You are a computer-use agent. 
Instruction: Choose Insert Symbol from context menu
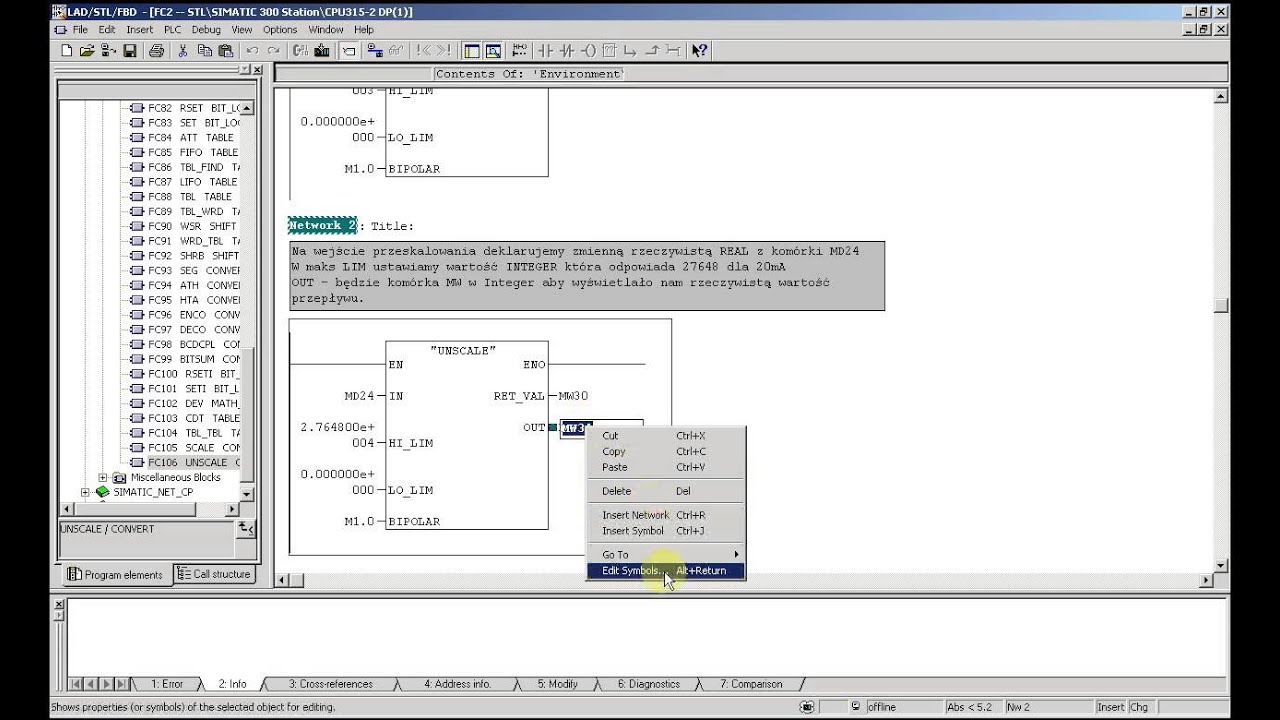coord(665,531)
